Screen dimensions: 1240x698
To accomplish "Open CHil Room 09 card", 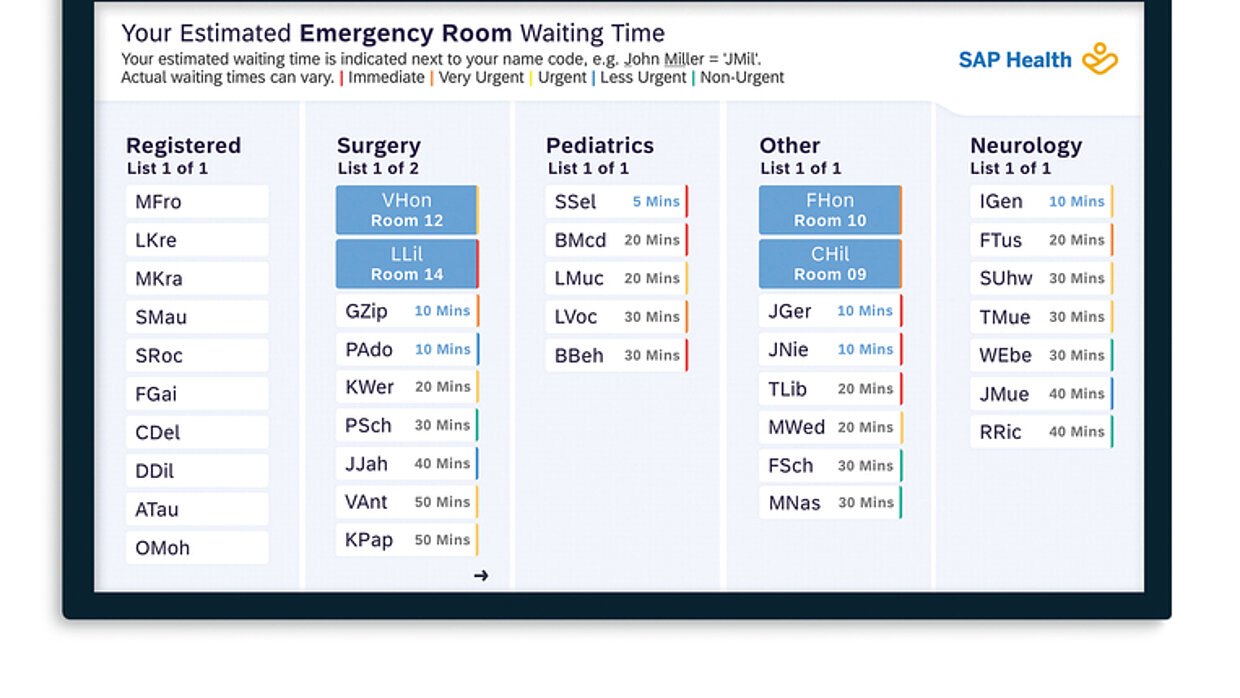I will [x=829, y=264].
